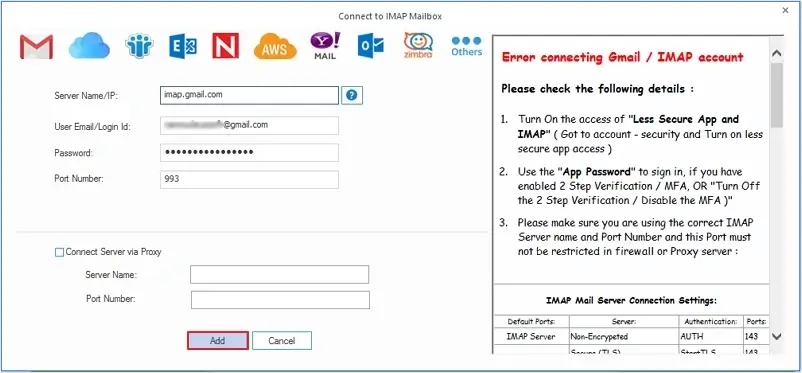This screenshot has width=802, height=373.
Task: Click the 'Authentication:' column header
Action: 711,322
